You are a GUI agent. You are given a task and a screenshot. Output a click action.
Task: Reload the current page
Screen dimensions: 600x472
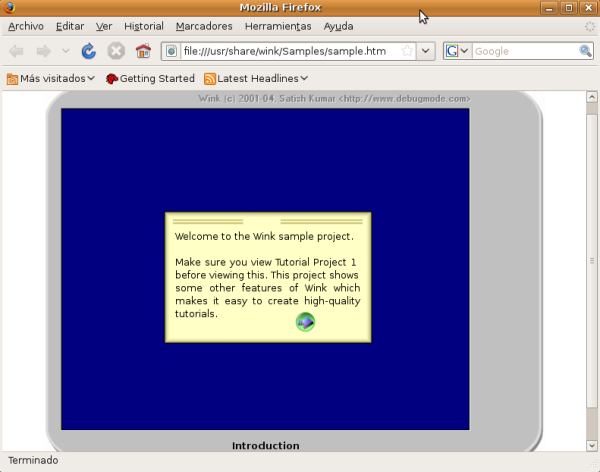(x=89, y=51)
